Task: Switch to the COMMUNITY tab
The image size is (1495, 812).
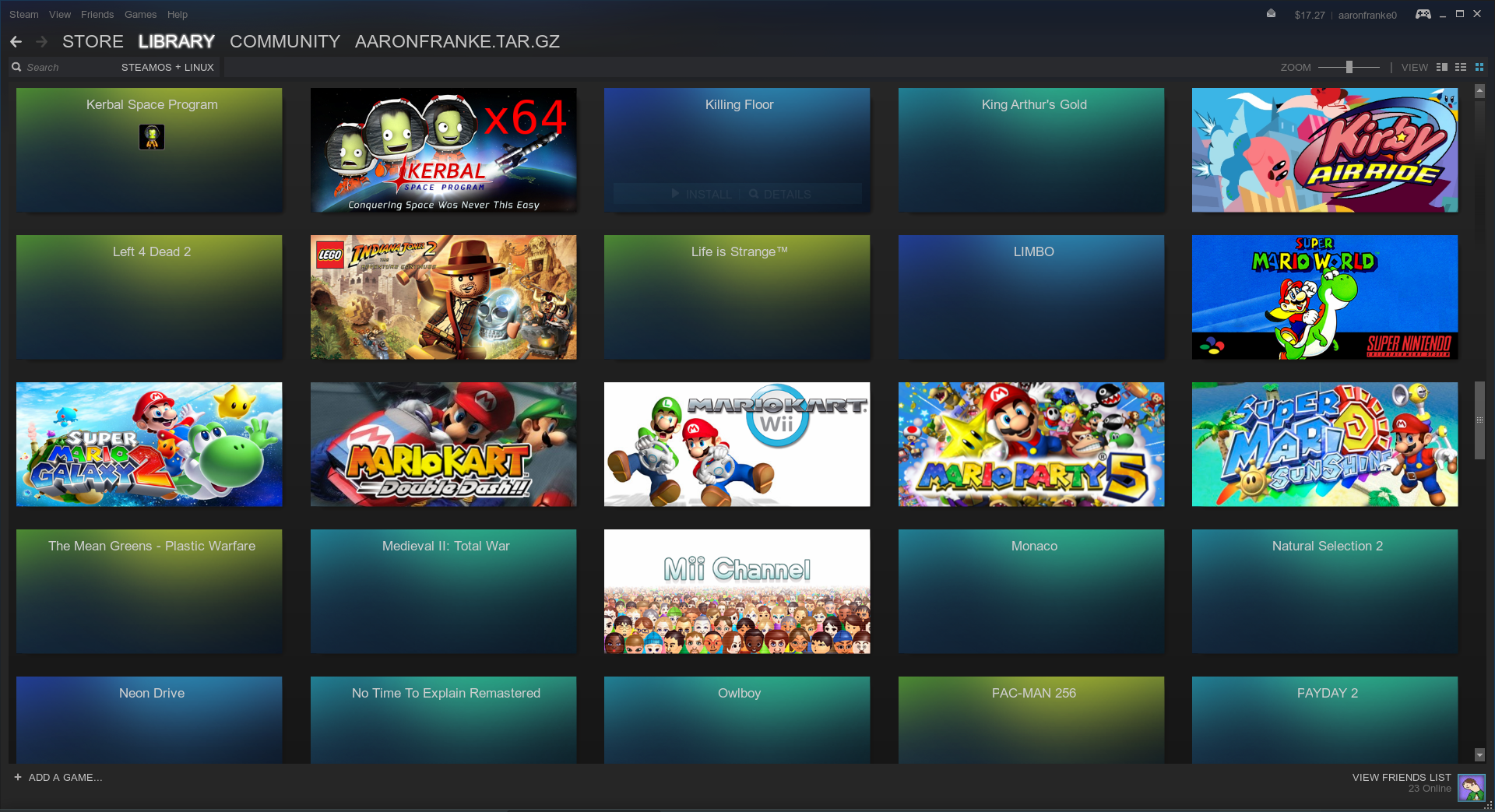Action: point(285,41)
